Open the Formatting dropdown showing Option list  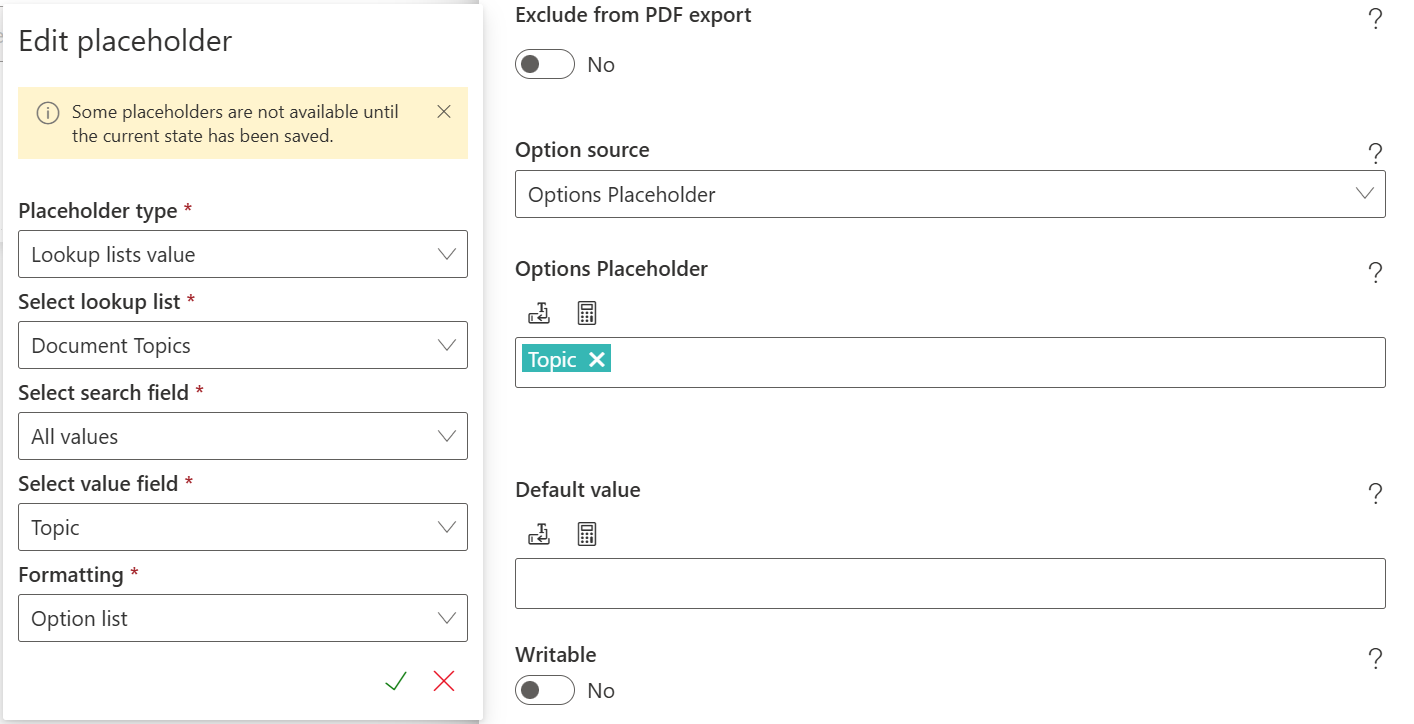pyautogui.click(x=242, y=619)
